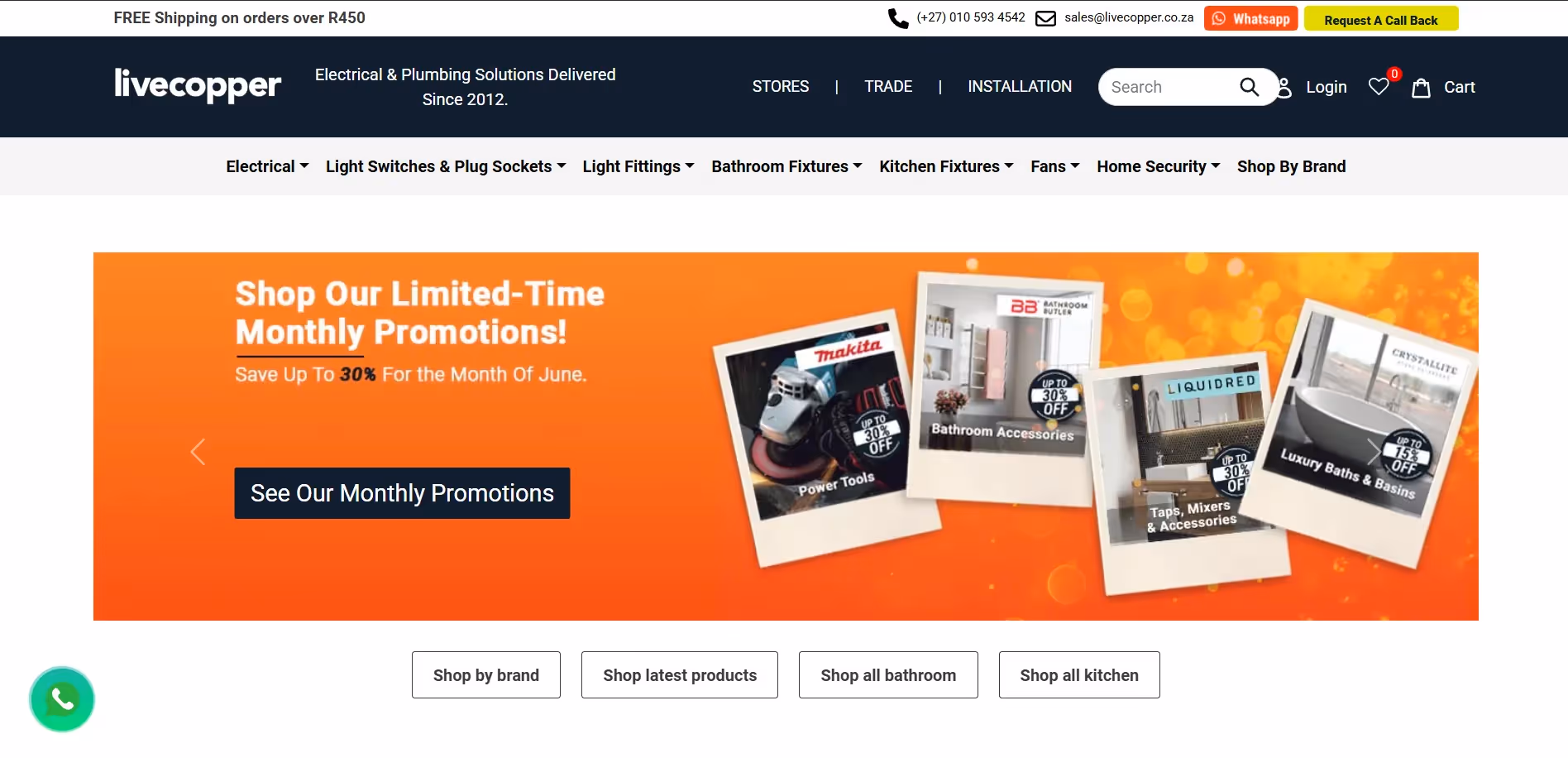Open the STORES menu item
The height and width of the screenshot is (758, 1568).
click(x=781, y=87)
